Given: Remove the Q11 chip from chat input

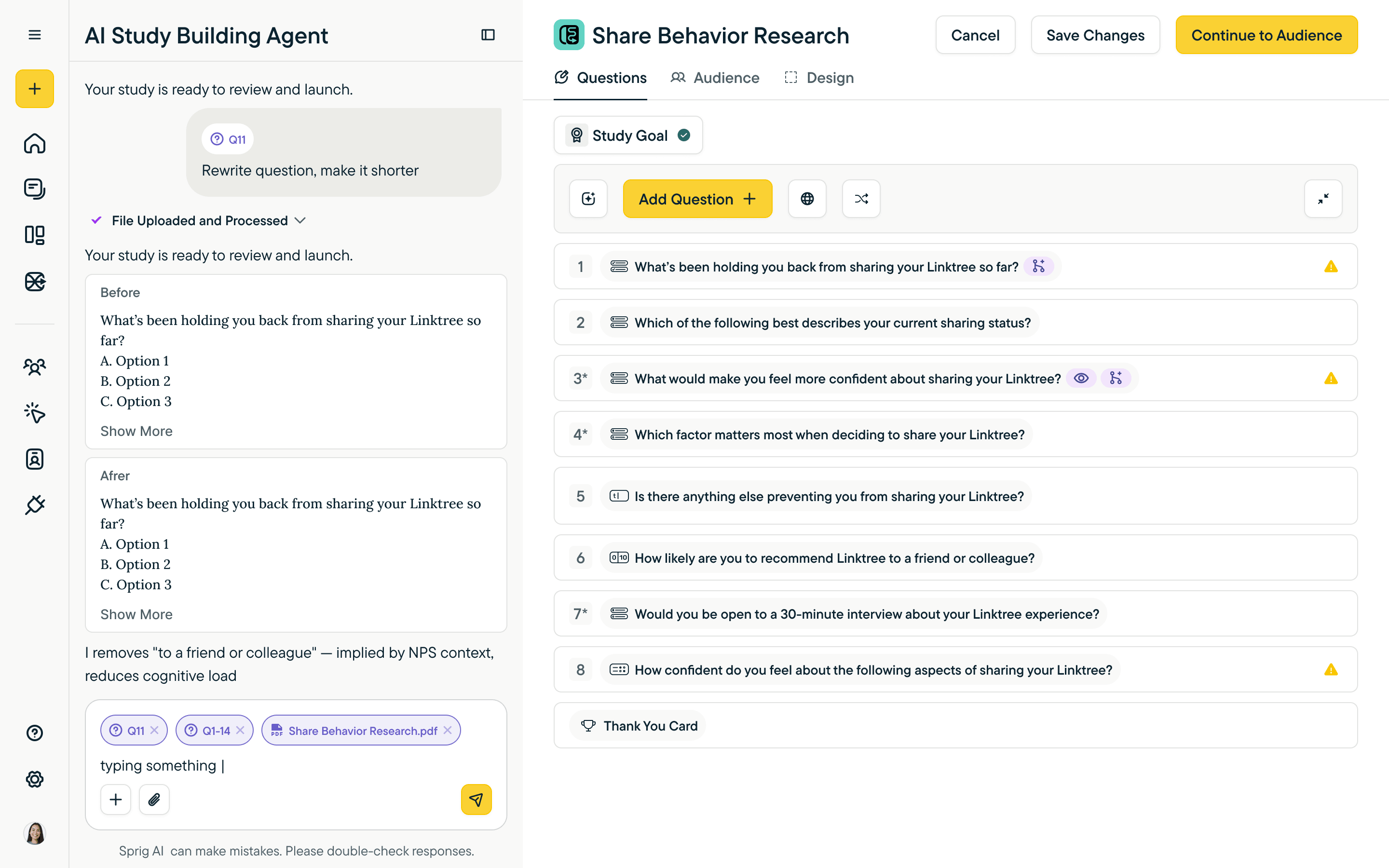Looking at the screenshot, I should pyautogui.click(x=154, y=730).
